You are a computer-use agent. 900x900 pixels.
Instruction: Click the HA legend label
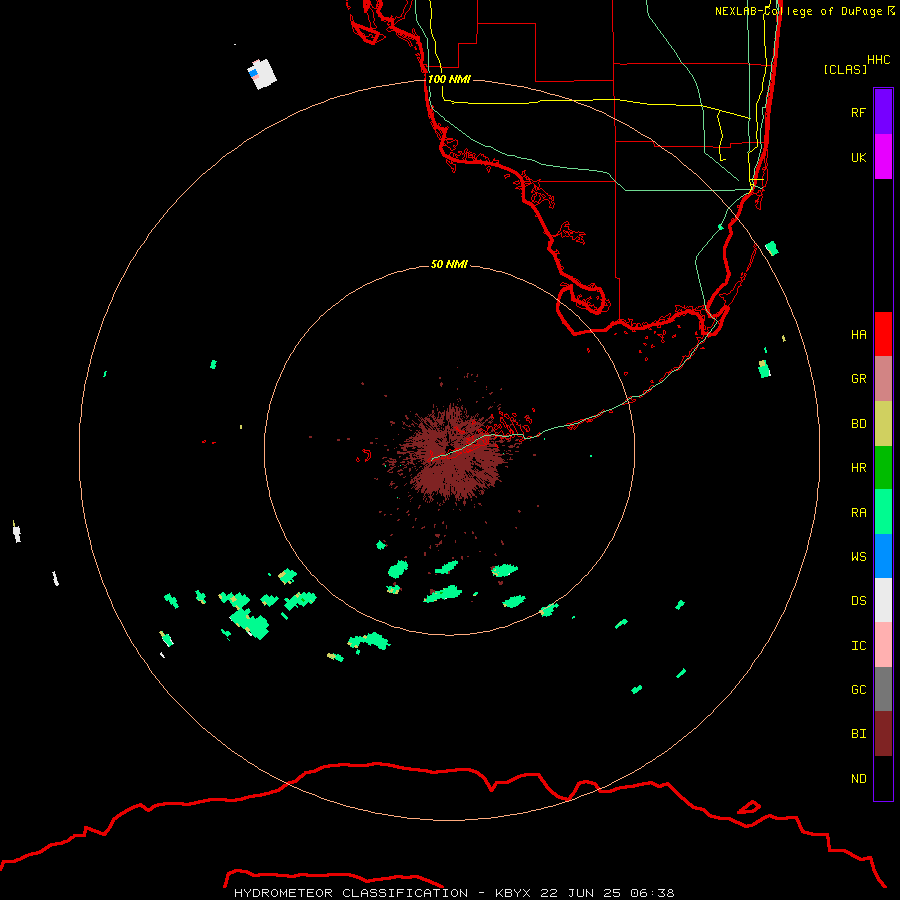point(858,334)
